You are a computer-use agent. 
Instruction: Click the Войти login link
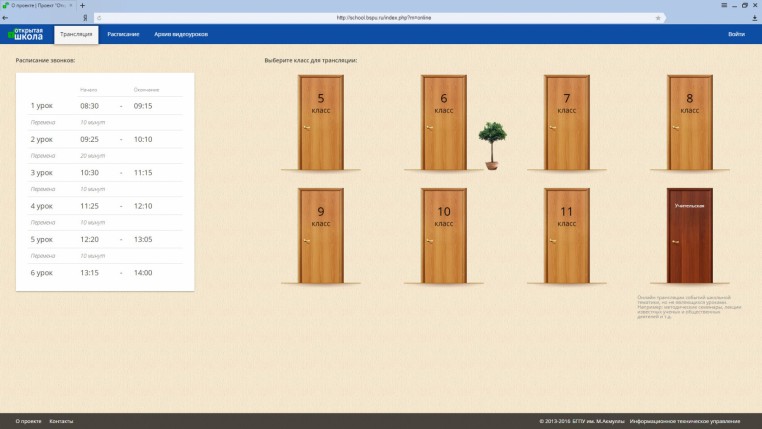click(x=736, y=34)
